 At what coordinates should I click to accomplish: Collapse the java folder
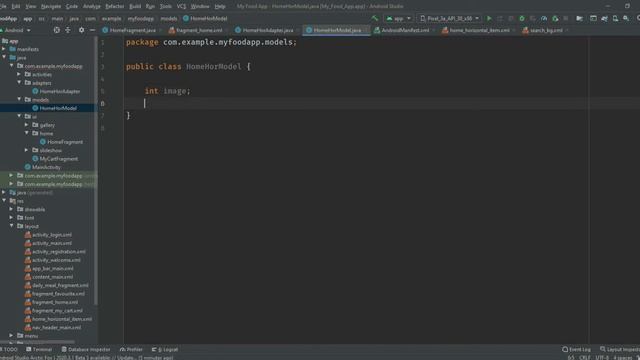[x=4, y=58]
